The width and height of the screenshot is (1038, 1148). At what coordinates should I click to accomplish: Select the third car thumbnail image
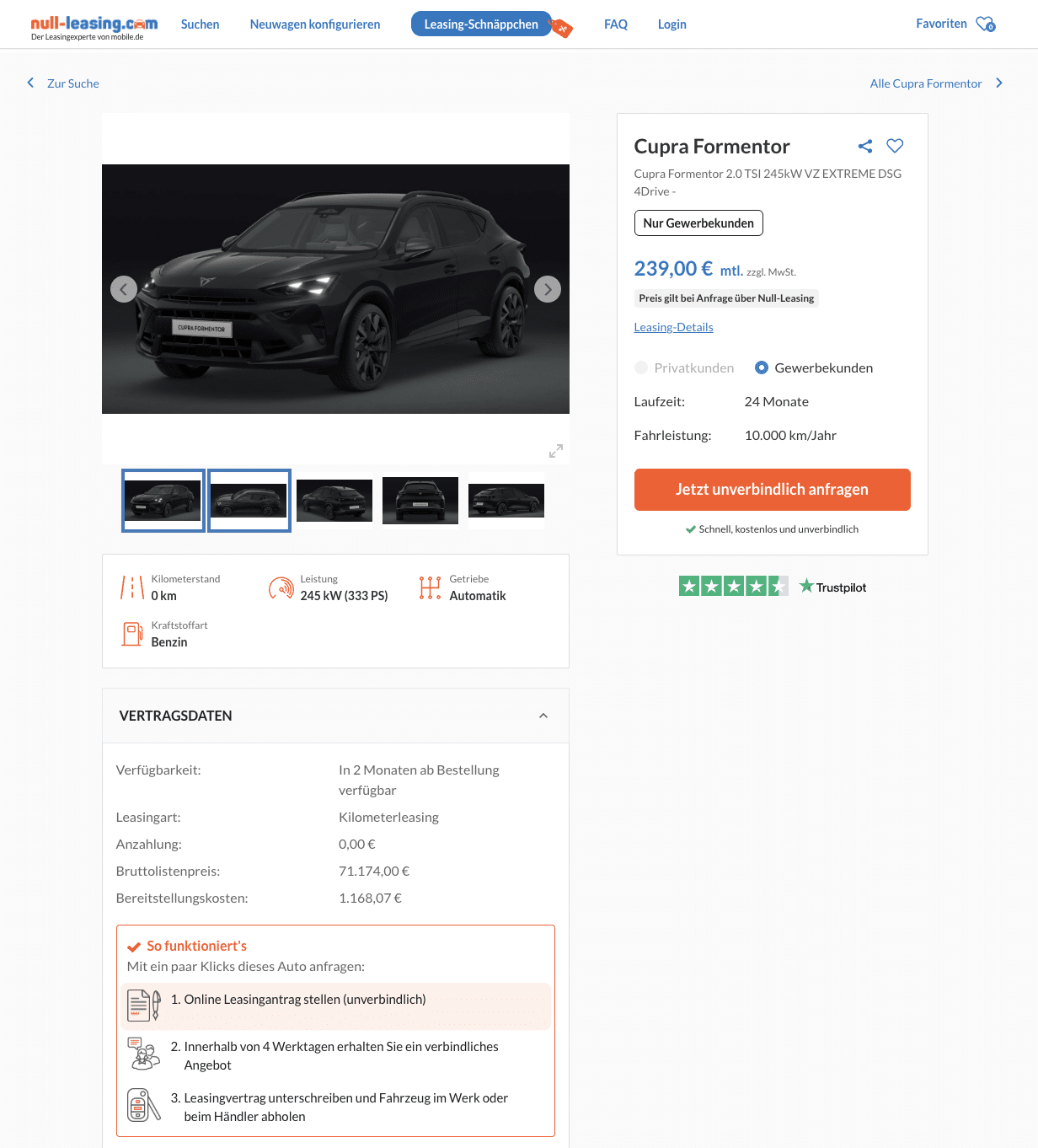334,501
